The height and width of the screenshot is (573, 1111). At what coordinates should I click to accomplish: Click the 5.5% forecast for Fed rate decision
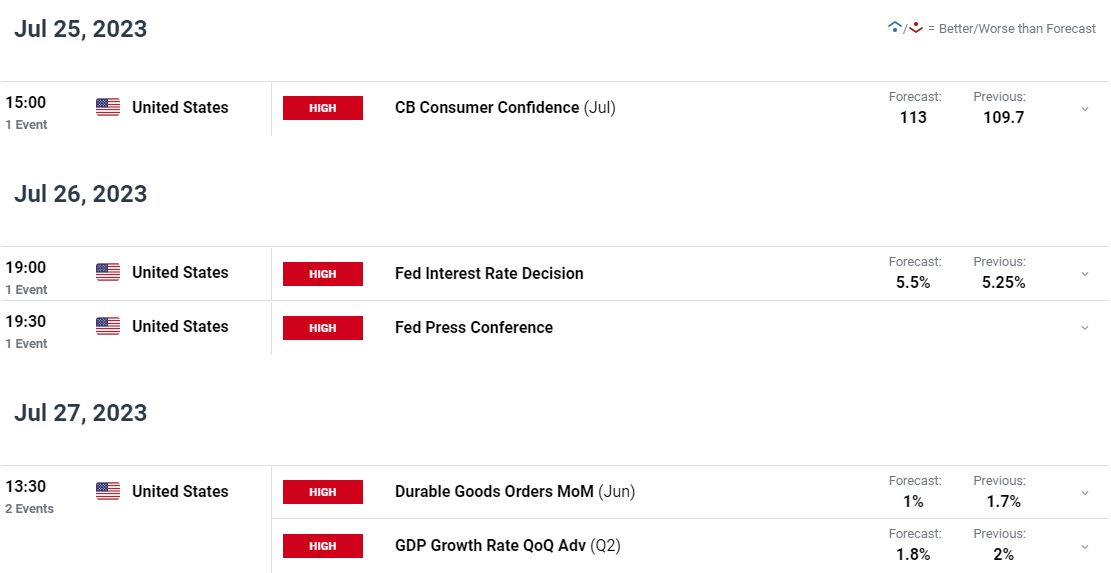[x=913, y=283]
